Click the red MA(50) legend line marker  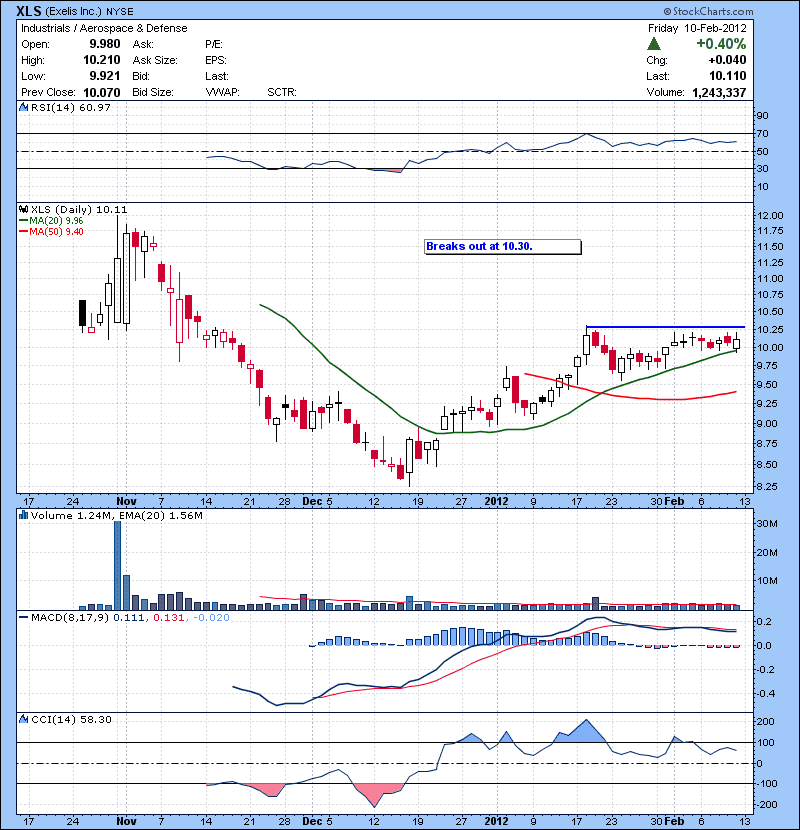(x=23, y=232)
